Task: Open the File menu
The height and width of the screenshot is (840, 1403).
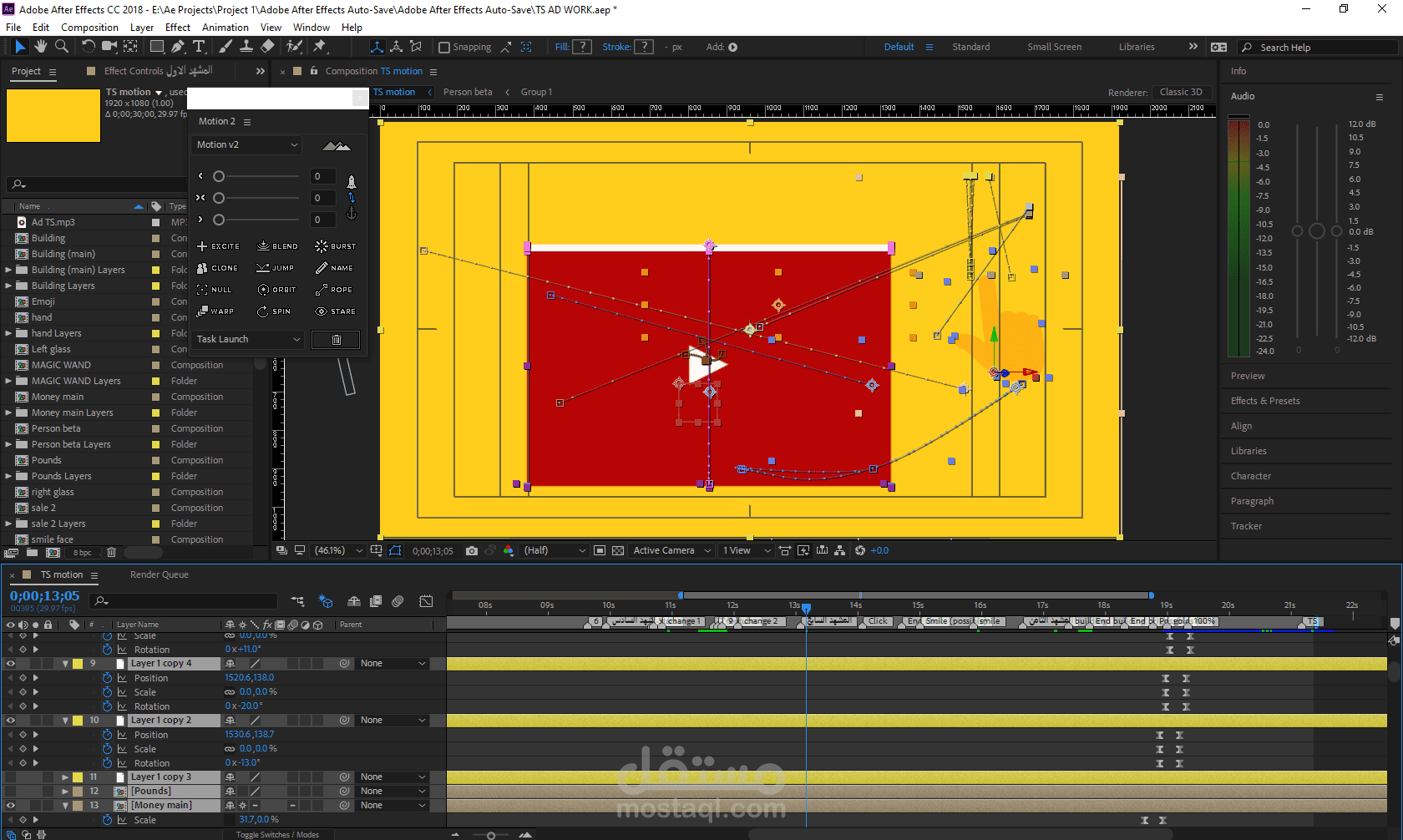Action: [x=13, y=28]
